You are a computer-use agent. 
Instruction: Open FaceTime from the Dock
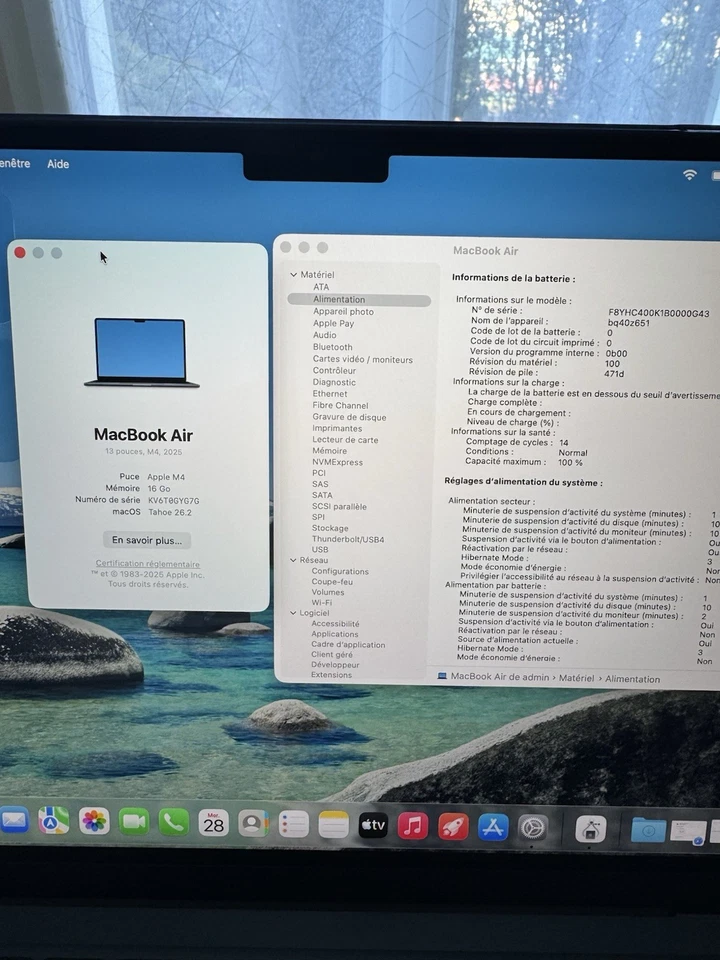click(133, 822)
